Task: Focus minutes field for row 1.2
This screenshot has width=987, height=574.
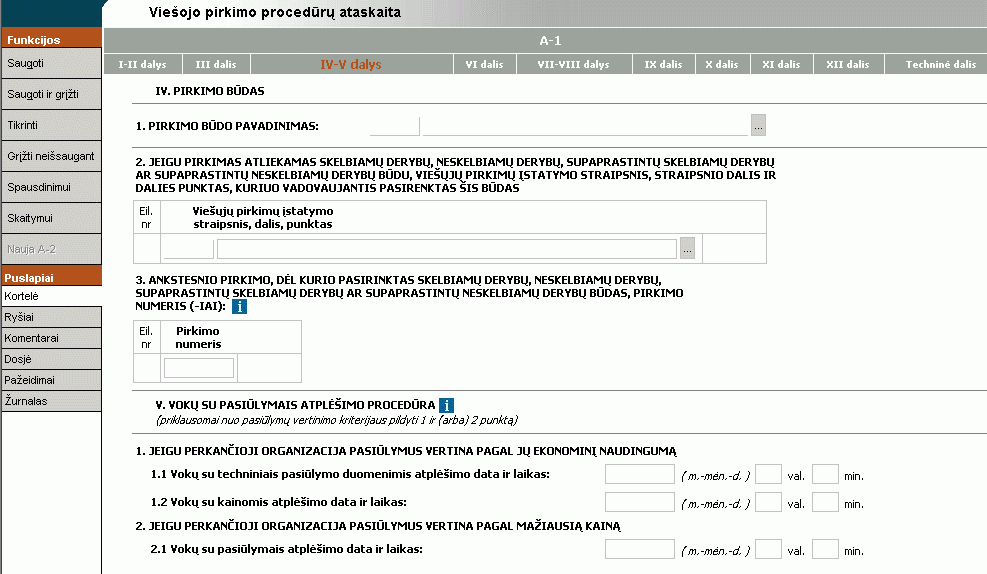Action: coord(825,502)
